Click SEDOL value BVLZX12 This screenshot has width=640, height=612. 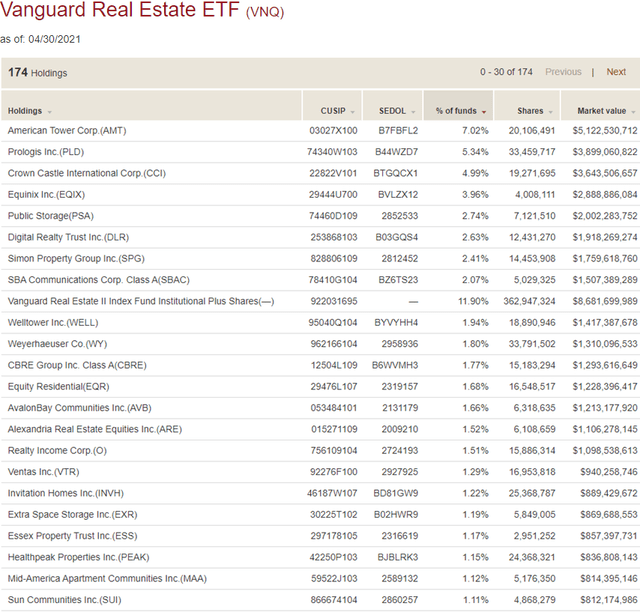point(398,194)
